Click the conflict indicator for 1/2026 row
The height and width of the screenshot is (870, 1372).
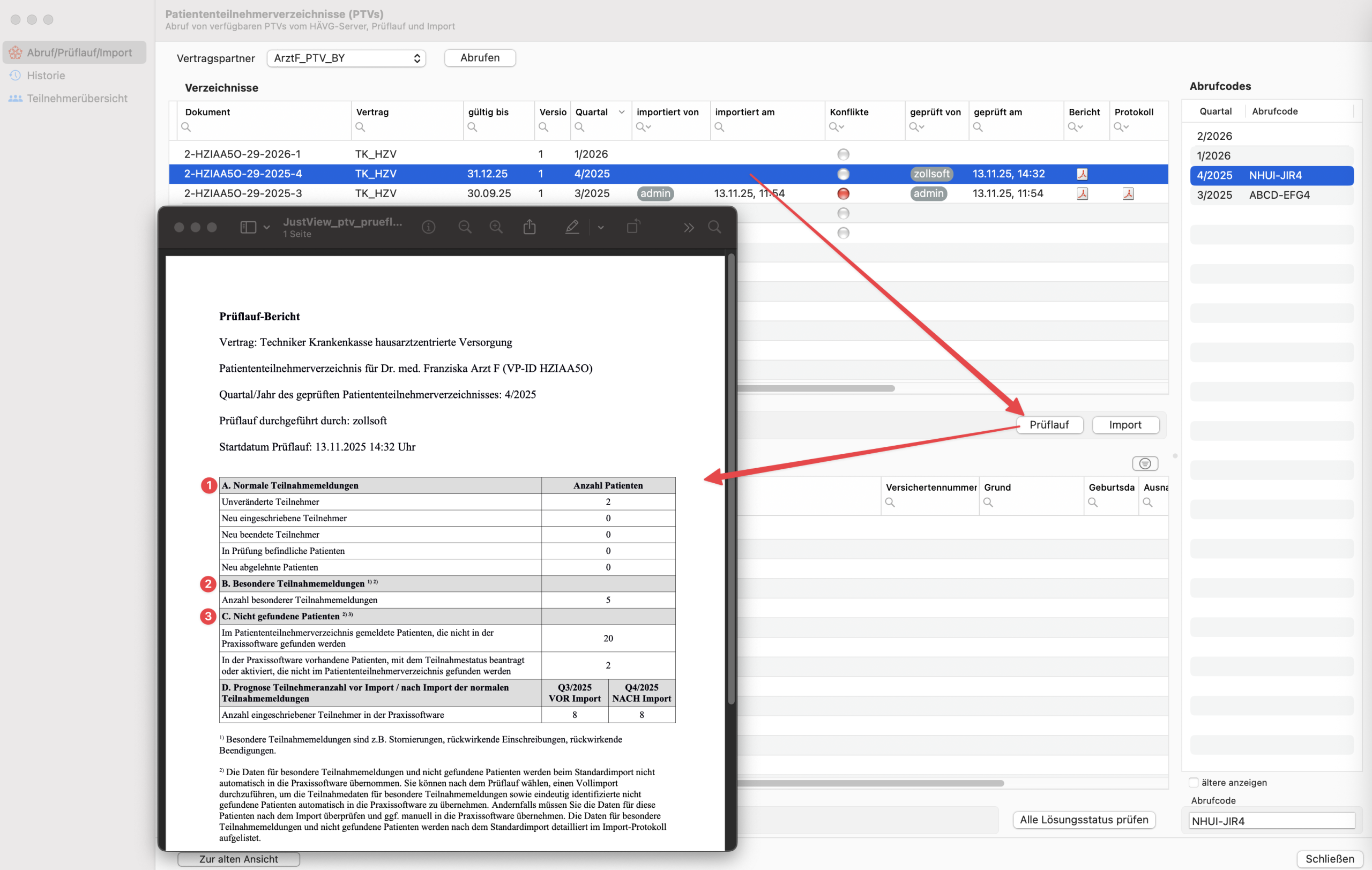click(843, 154)
